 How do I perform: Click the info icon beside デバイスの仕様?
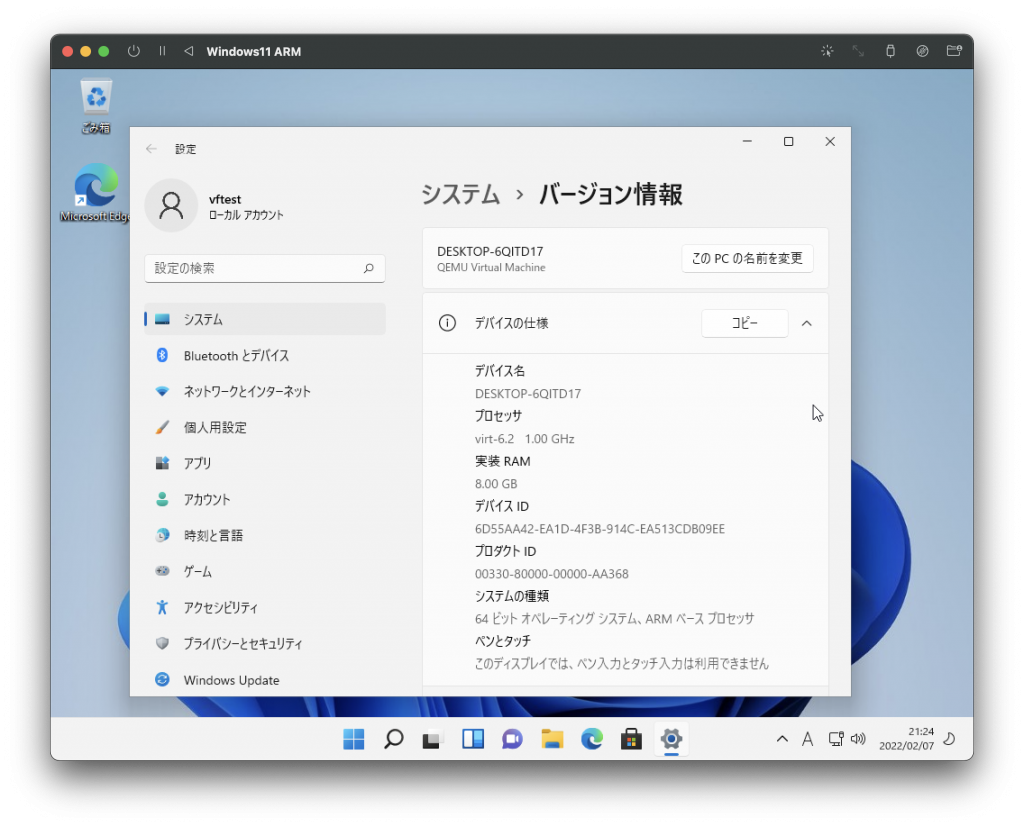tap(447, 323)
